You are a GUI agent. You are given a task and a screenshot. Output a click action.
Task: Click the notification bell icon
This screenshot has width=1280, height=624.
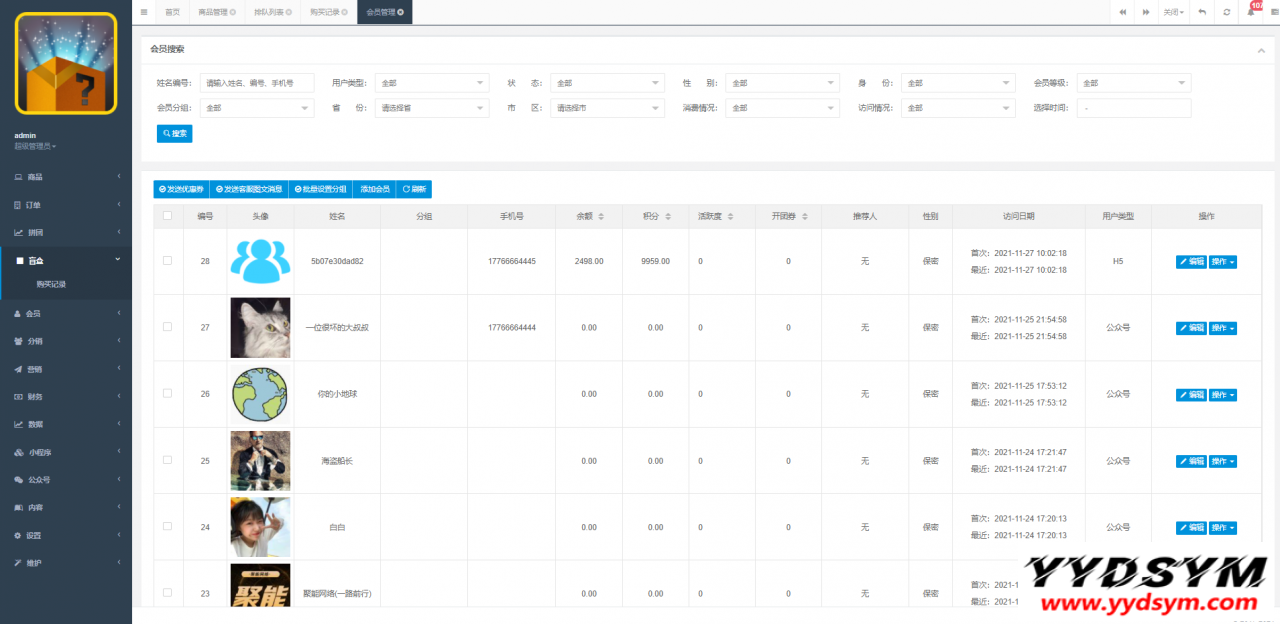[1251, 12]
